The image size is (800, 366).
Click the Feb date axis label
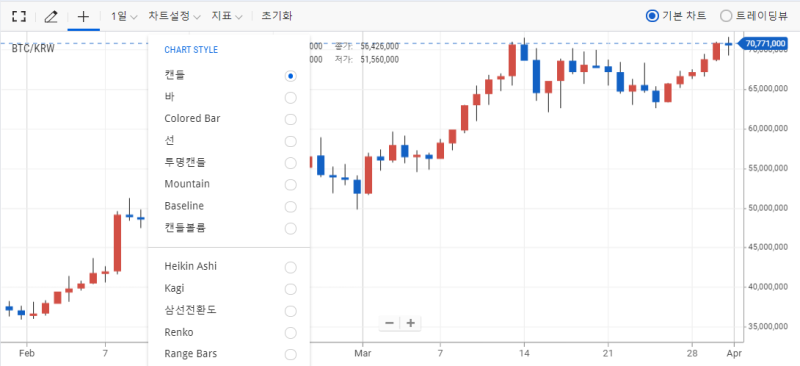tap(26, 353)
